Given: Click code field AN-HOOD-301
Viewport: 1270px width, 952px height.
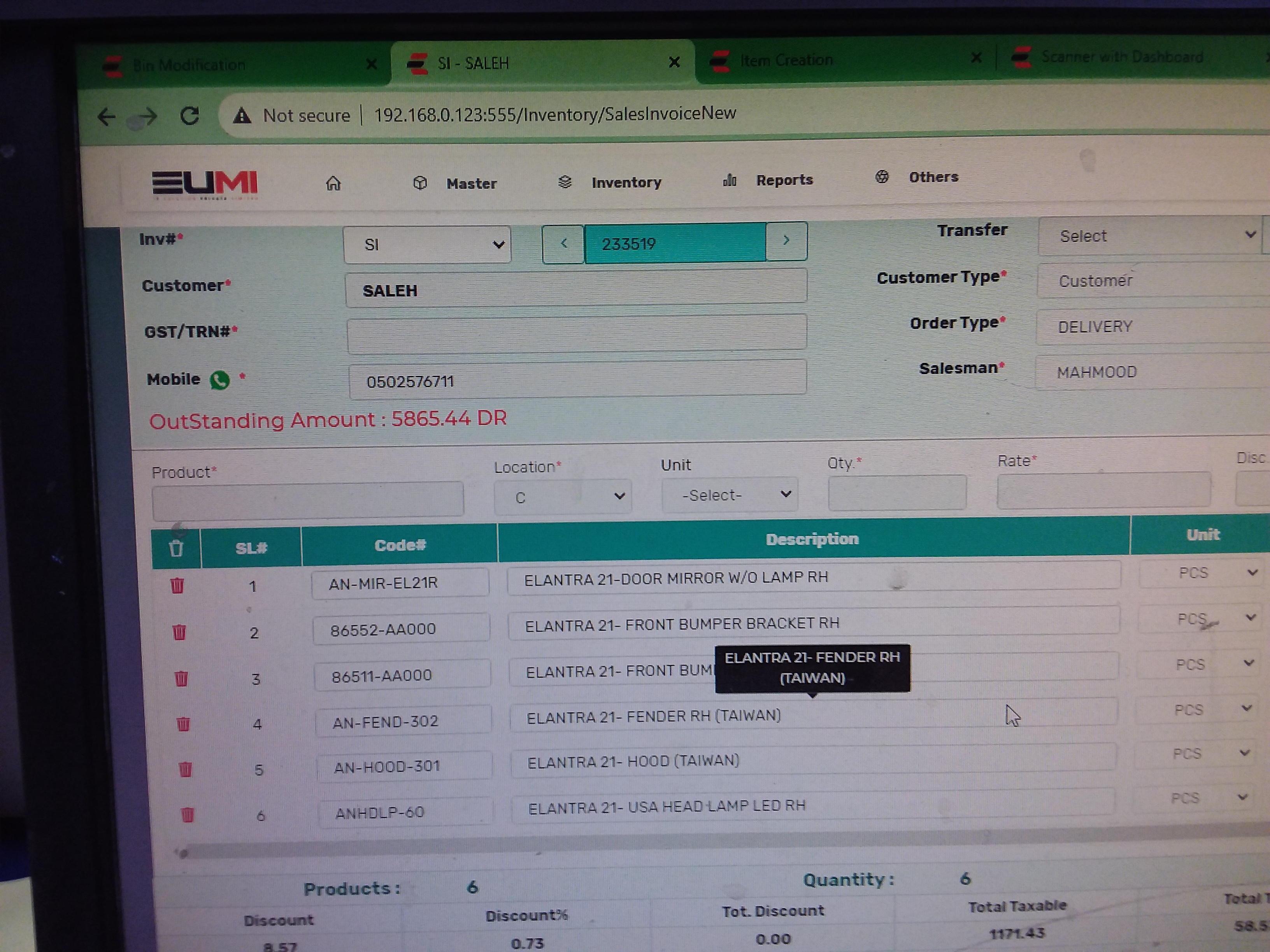Looking at the screenshot, I should tap(404, 766).
